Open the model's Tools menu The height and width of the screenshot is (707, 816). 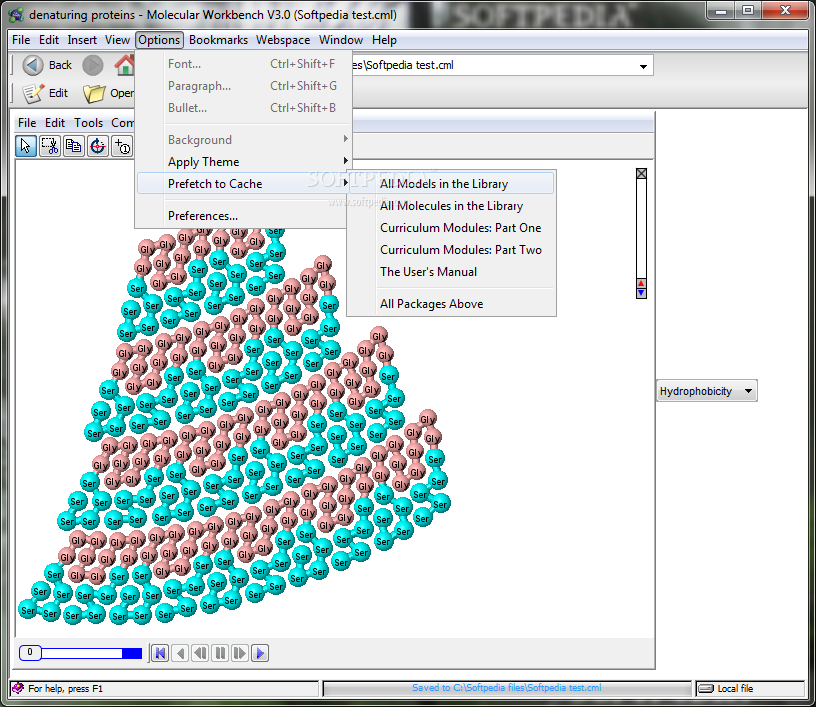[x=88, y=123]
